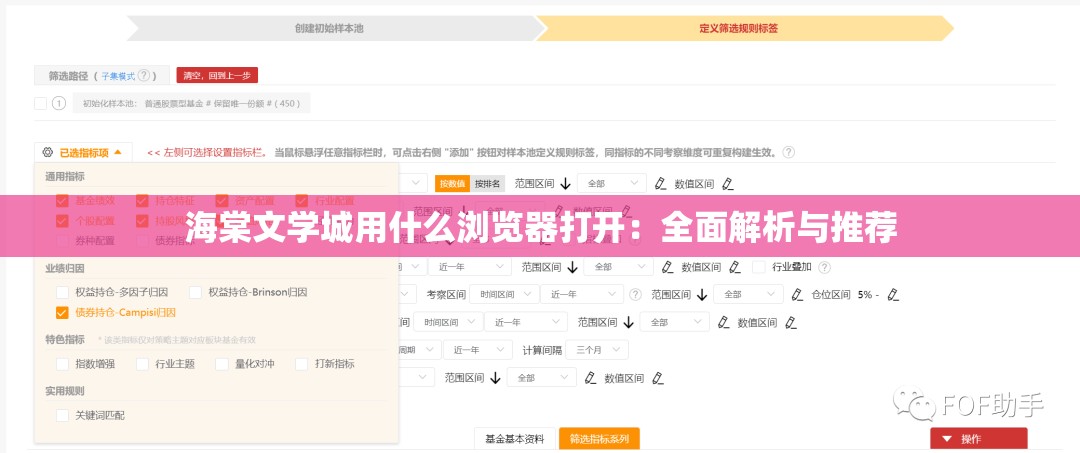Switch to the 筛选指标系列 tab
Image resolution: width=1080 pixels, height=453 pixels.
point(599,439)
